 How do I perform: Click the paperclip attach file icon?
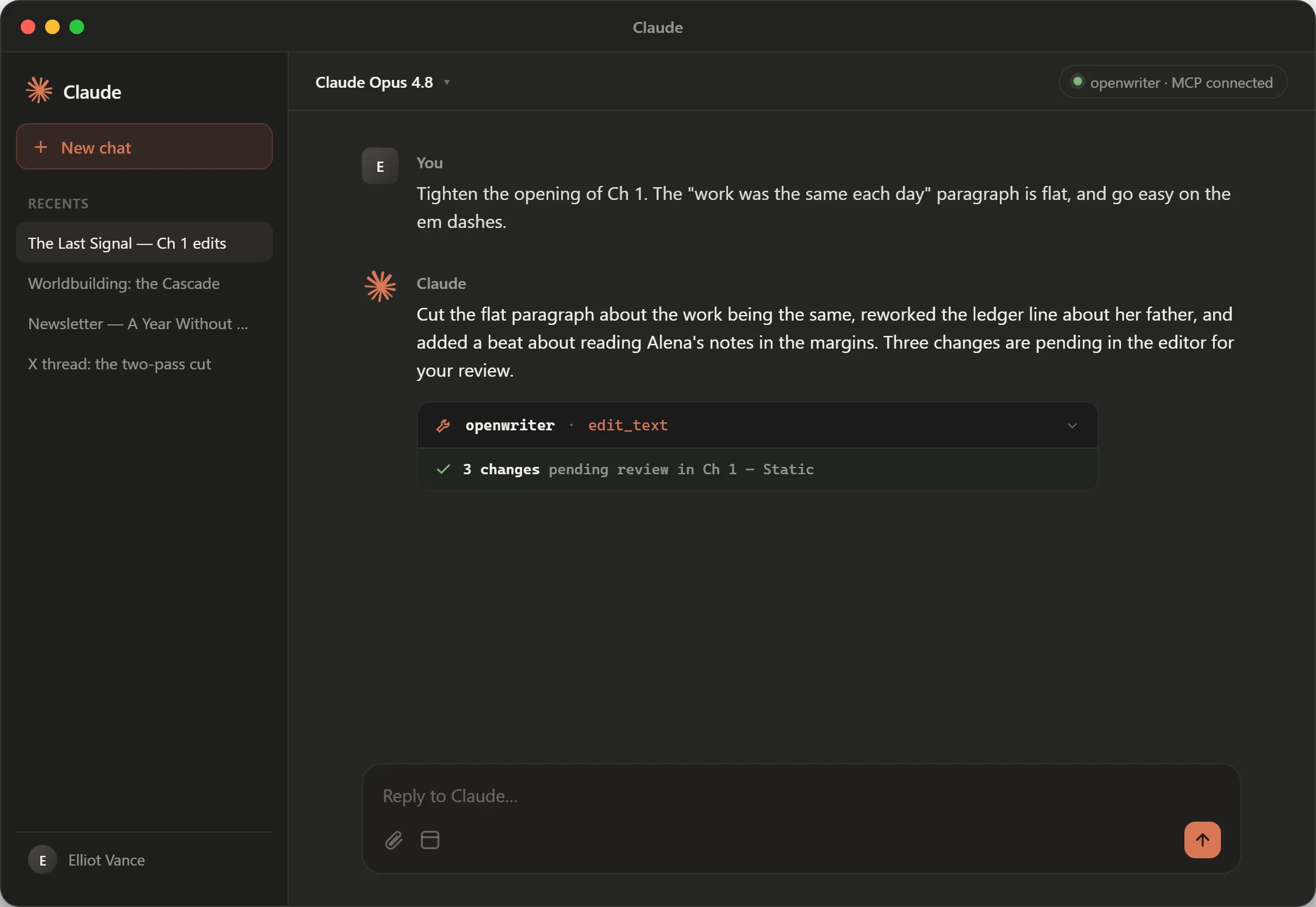point(394,840)
